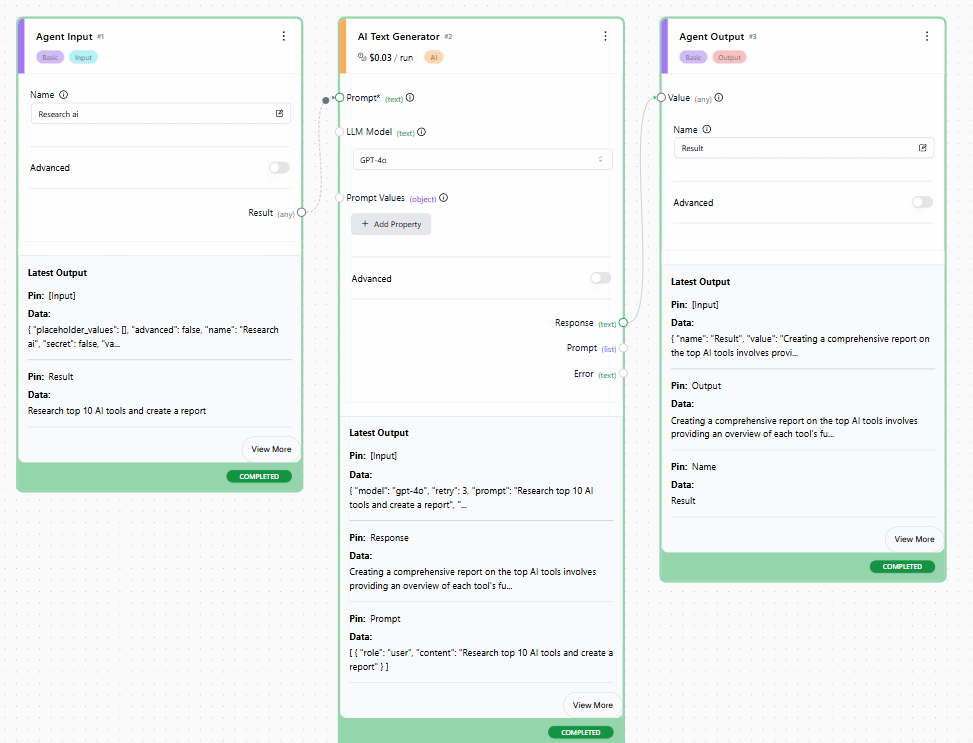Toggle Advanced switch in Agent Input block
Screen dimensions: 973x743
[279, 168]
